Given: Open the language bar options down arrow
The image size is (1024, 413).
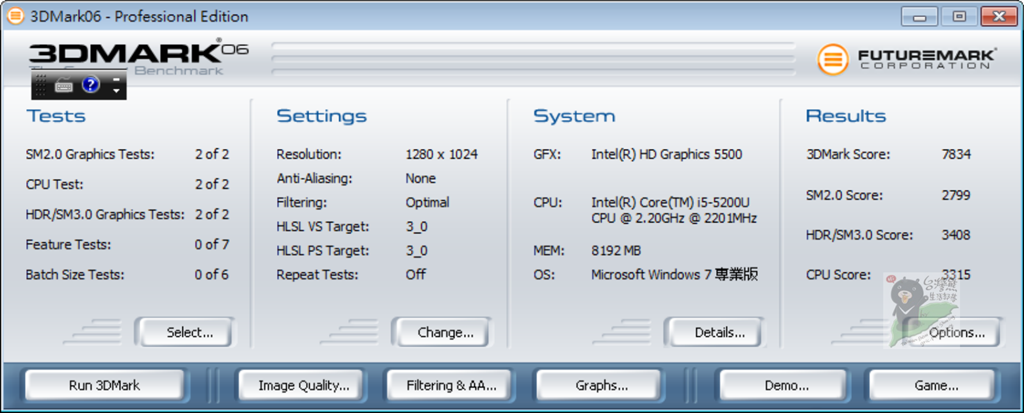Looking at the screenshot, I should [x=116, y=90].
